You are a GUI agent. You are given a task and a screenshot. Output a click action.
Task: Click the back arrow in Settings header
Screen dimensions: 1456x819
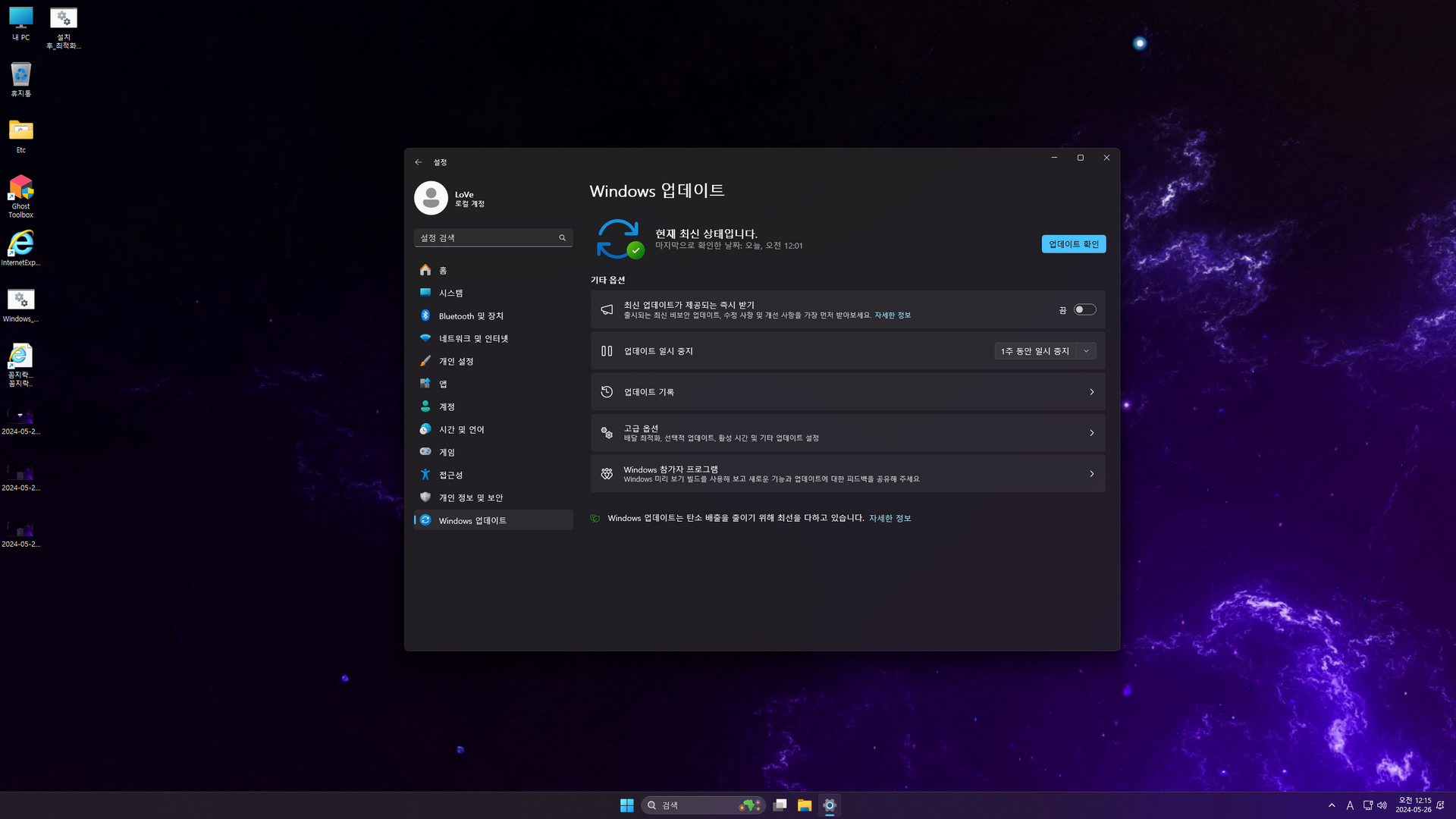[x=419, y=162]
